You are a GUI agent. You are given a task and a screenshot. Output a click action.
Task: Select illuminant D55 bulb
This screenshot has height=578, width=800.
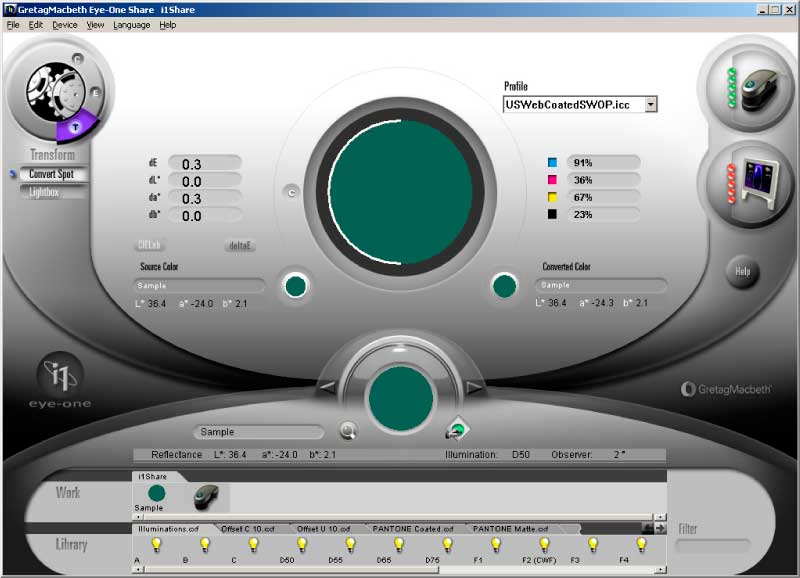click(350, 545)
